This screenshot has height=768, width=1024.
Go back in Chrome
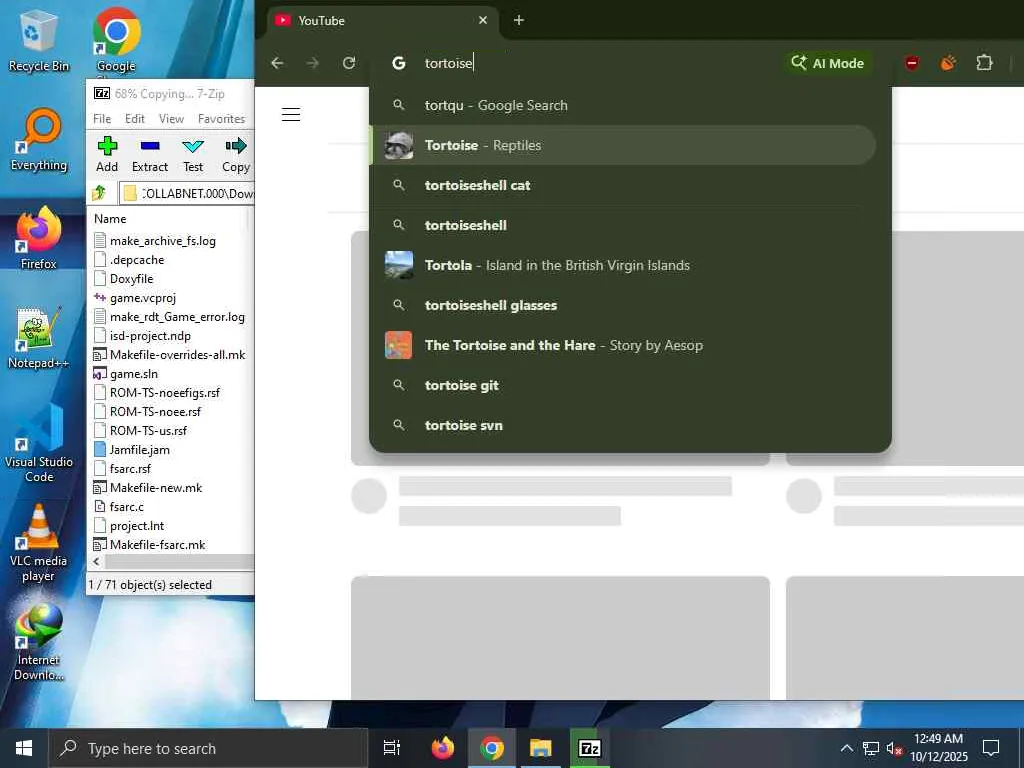pos(278,63)
